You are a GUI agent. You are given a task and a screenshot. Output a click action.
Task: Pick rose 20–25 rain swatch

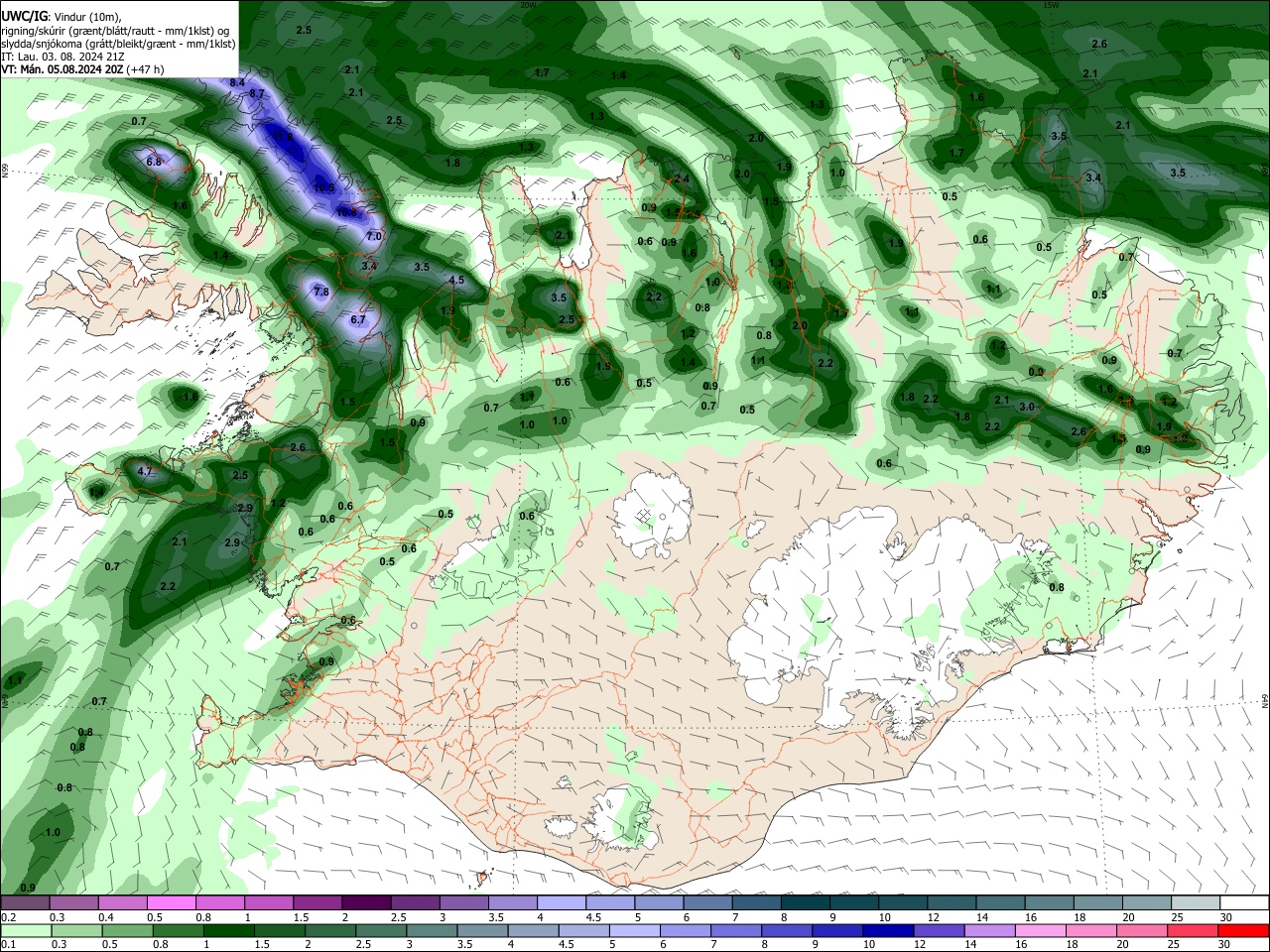[1142, 930]
